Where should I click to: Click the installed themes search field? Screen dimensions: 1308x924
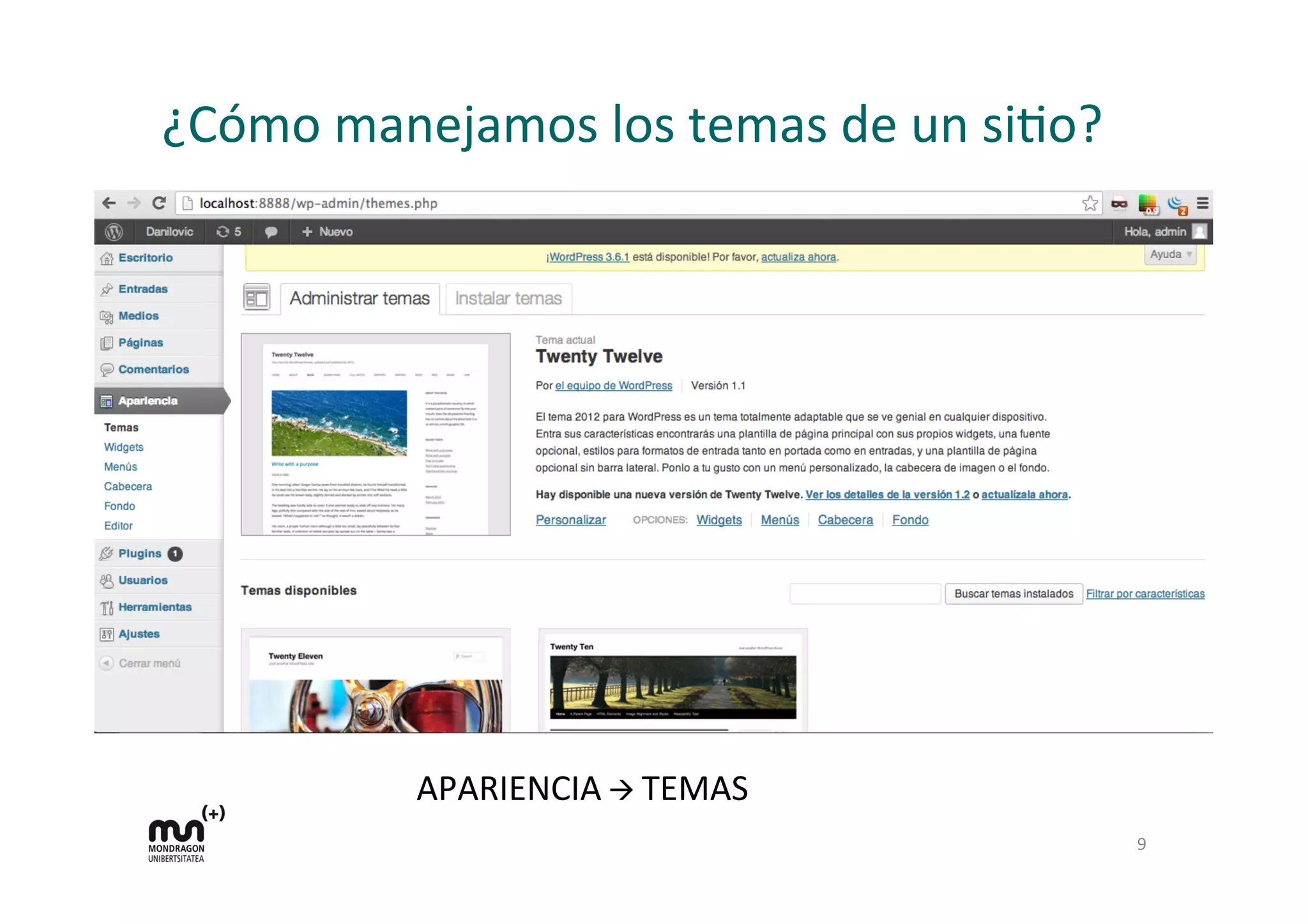(865, 594)
